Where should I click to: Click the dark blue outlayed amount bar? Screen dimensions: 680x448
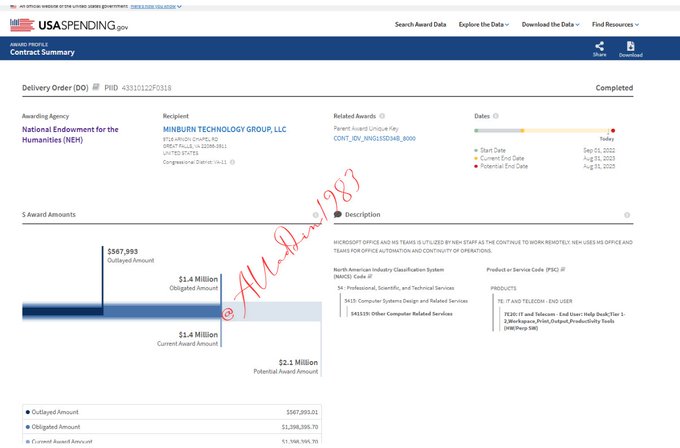[62, 313]
